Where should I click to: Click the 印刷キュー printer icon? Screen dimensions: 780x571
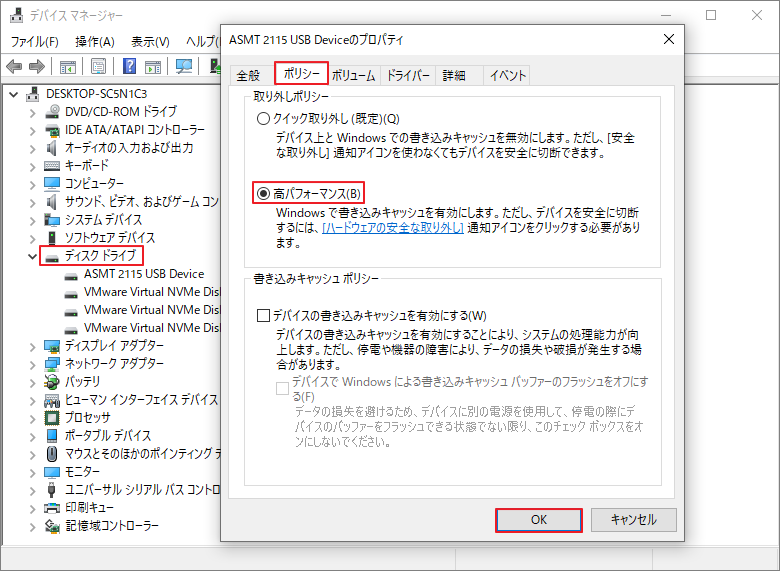click(x=52, y=507)
